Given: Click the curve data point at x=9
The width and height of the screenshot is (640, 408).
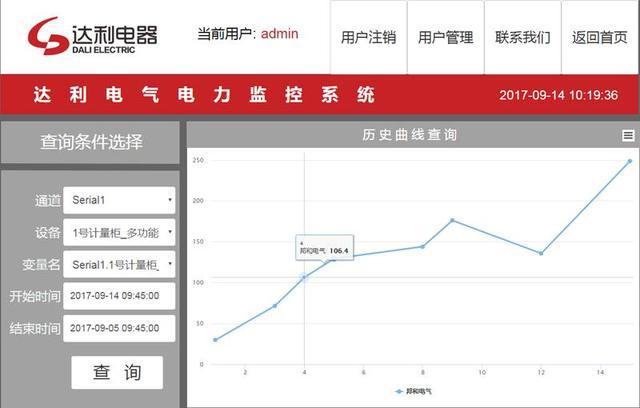Looking at the screenshot, I should [x=452, y=220].
